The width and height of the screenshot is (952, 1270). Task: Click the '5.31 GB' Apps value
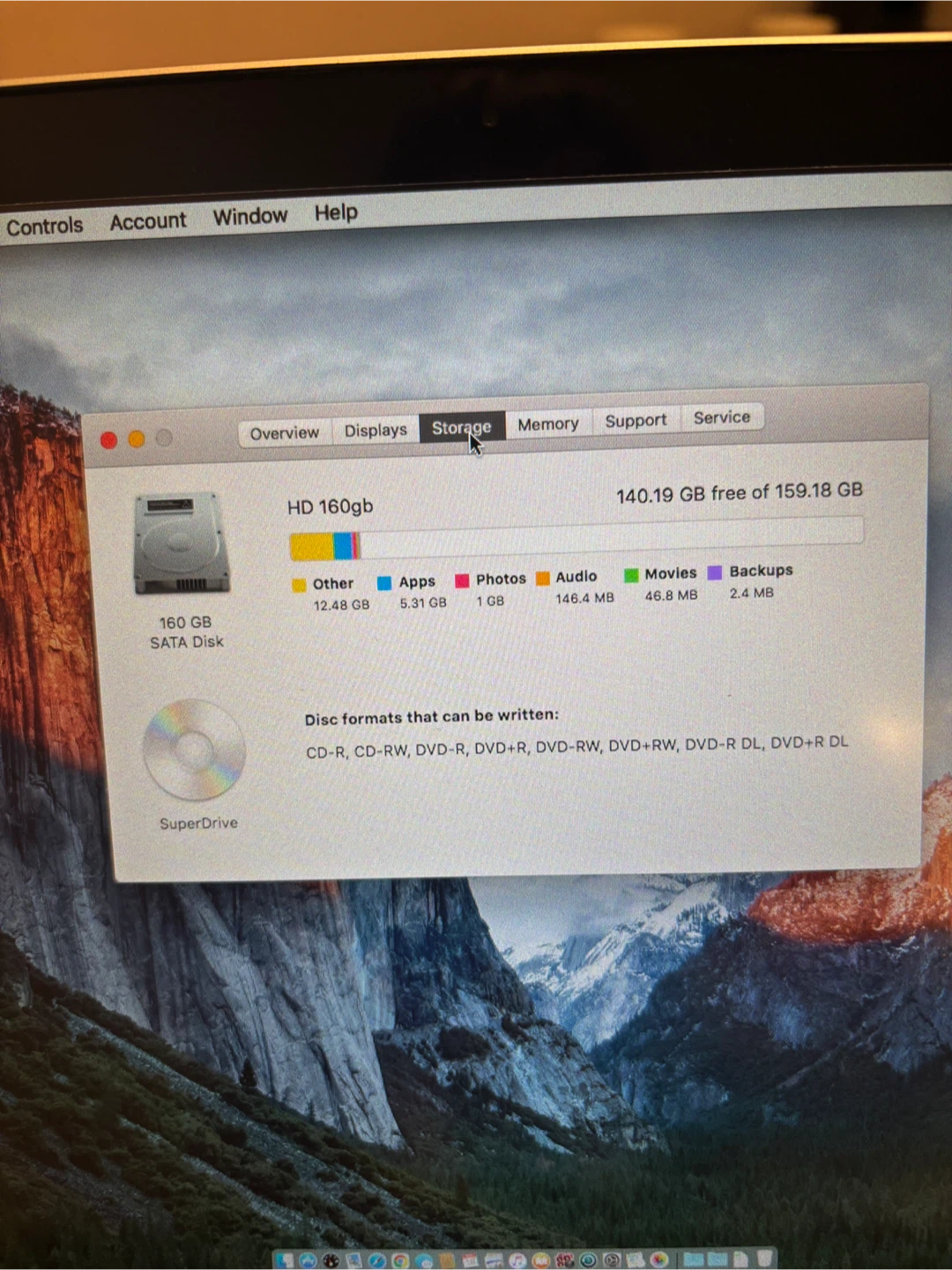pyautogui.click(x=423, y=603)
